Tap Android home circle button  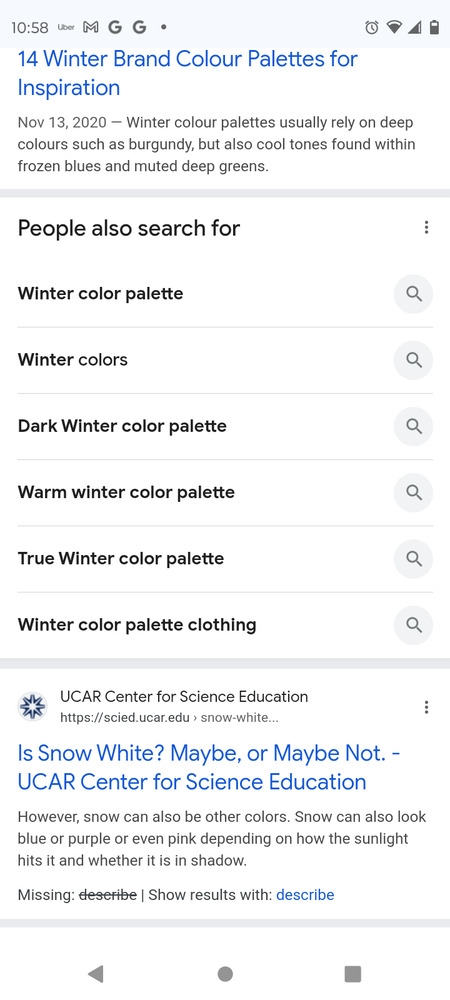coord(225,974)
